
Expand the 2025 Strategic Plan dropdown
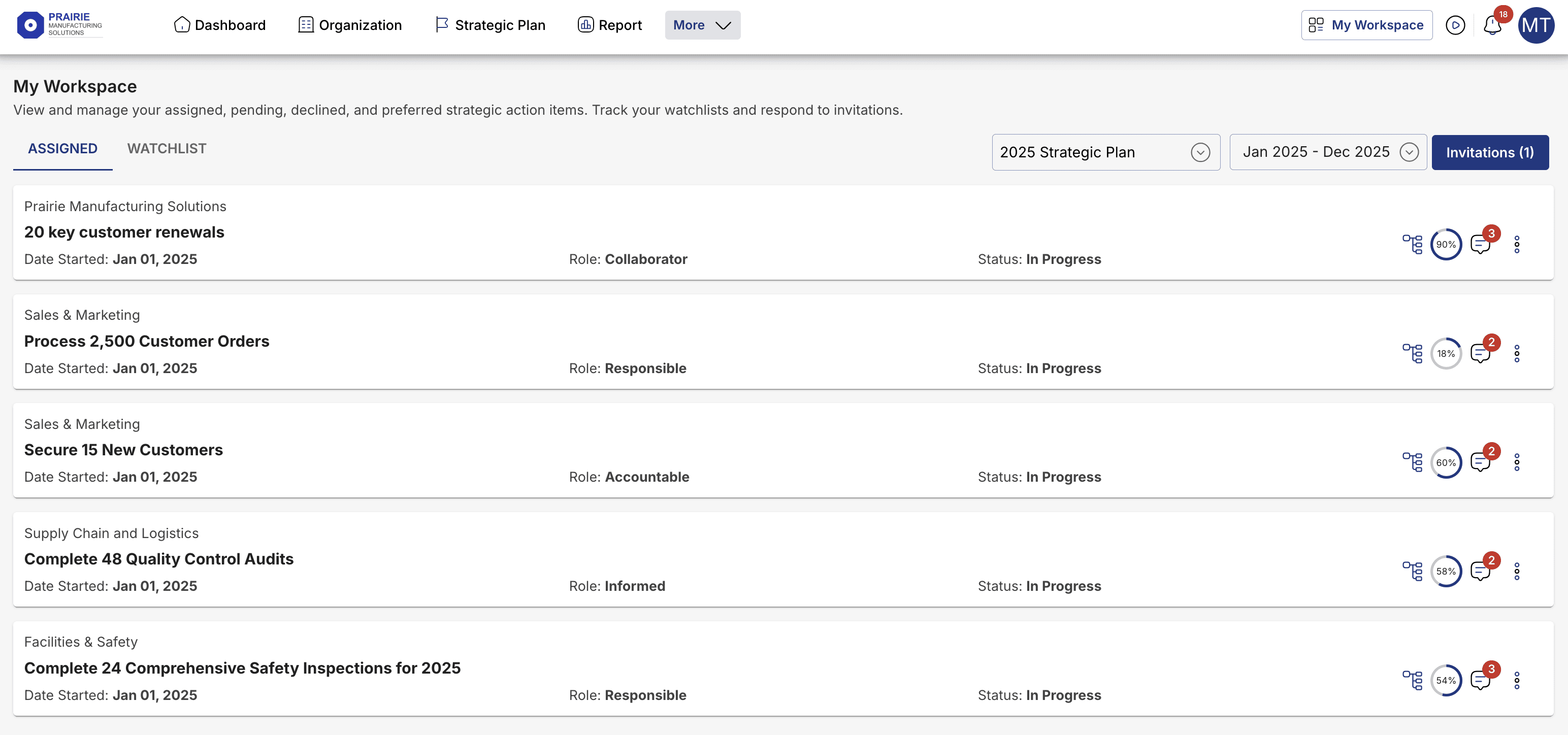click(1105, 152)
